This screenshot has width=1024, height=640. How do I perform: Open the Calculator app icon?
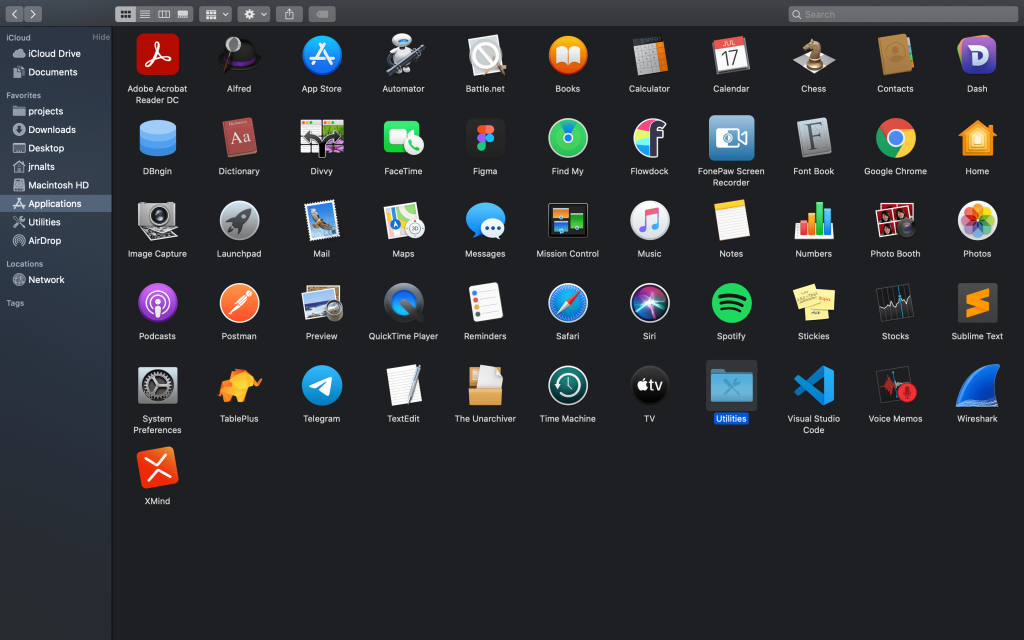[649, 56]
